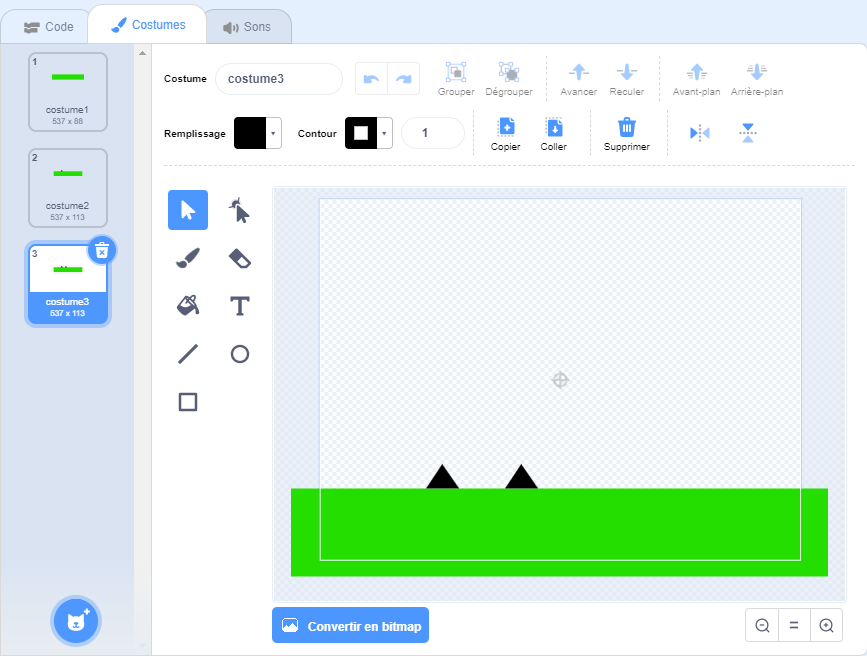Flip the selection vertically
Viewport: 867px width, 656px height.
click(x=748, y=133)
